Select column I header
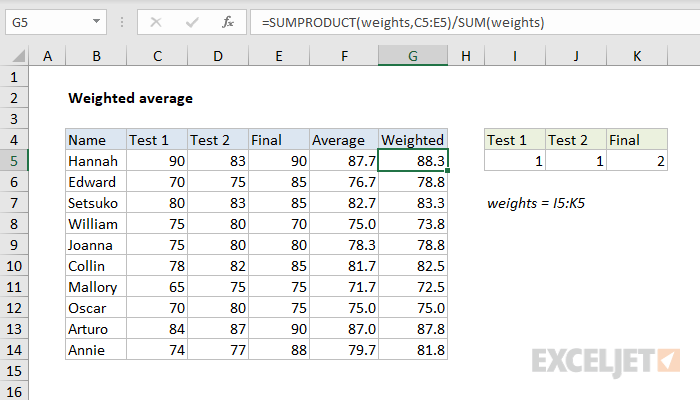The width and height of the screenshot is (700, 400). click(x=515, y=56)
